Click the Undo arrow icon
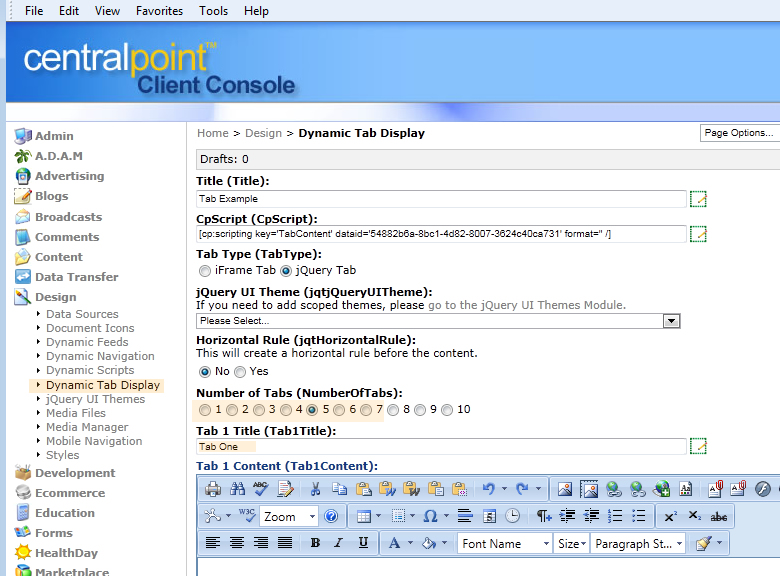Viewport: 780px width, 576px height. pos(488,489)
